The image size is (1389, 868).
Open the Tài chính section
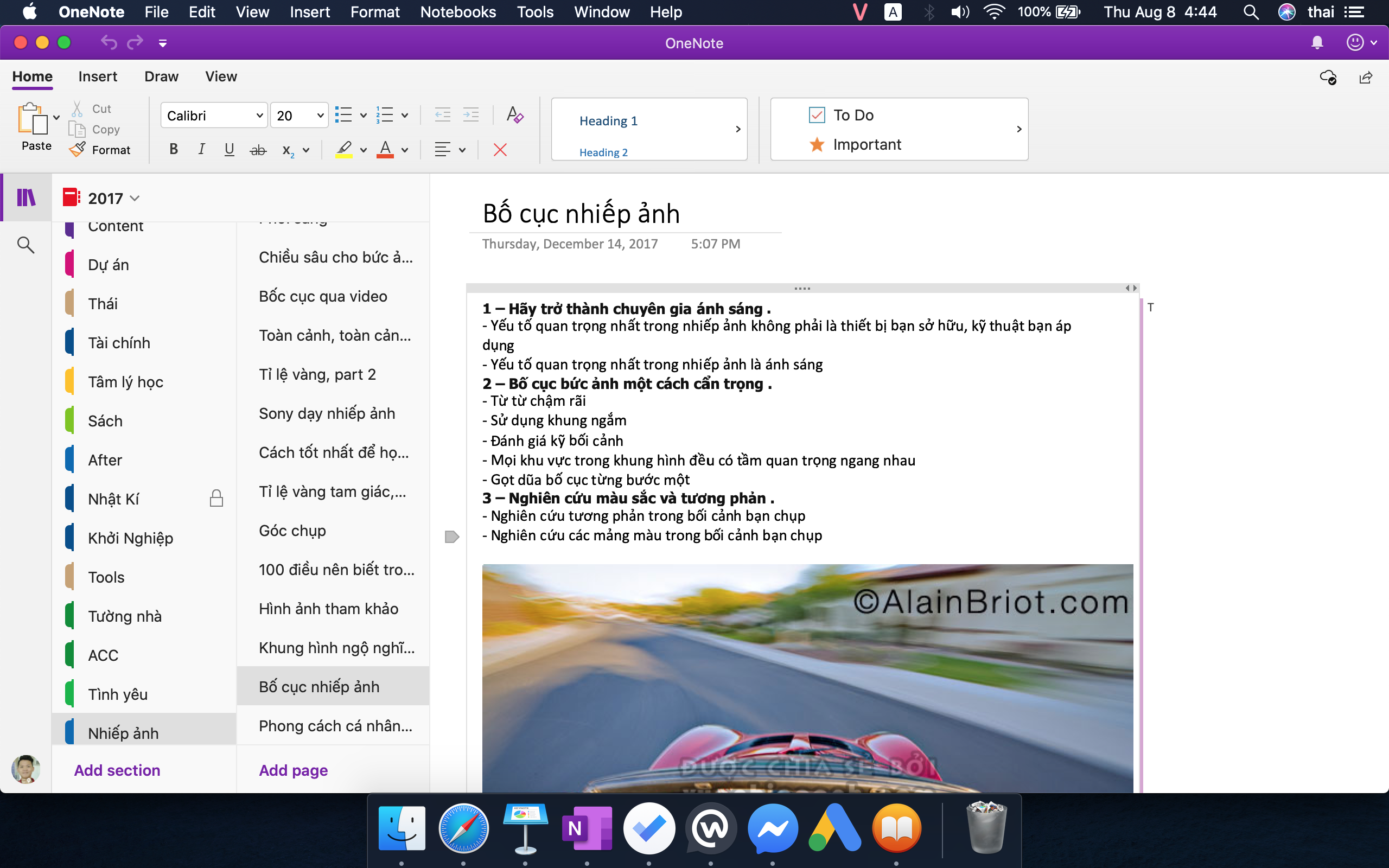[x=144, y=343]
